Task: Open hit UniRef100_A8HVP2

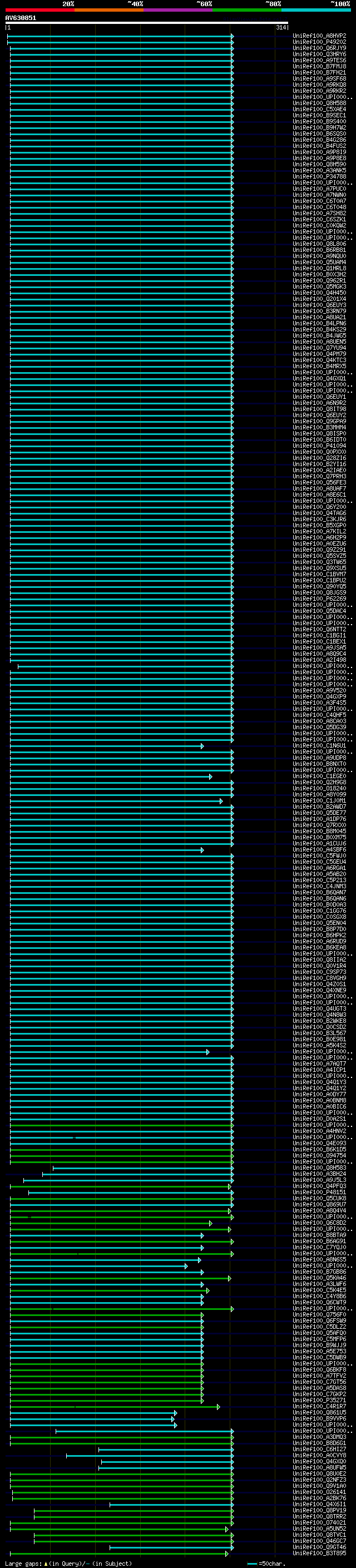Action: coord(319,36)
